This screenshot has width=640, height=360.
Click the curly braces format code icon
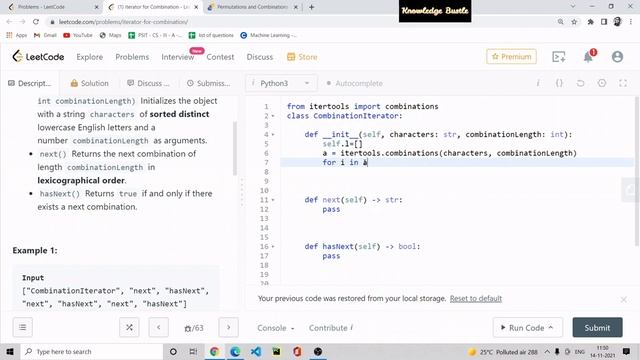pos(559,83)
